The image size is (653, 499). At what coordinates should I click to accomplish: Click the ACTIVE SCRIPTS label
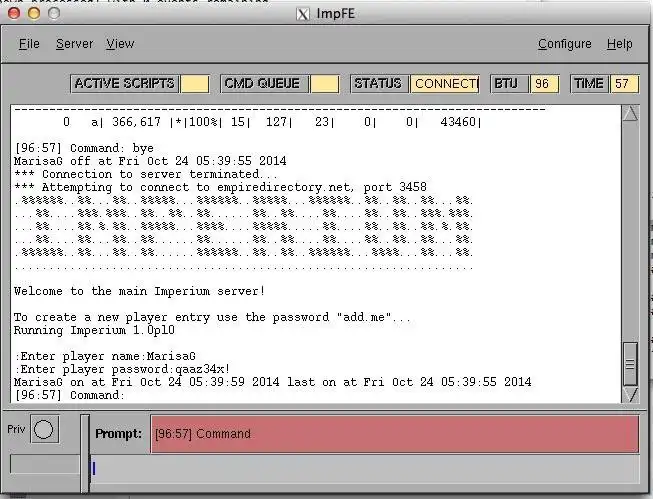[x=125, y=83]
